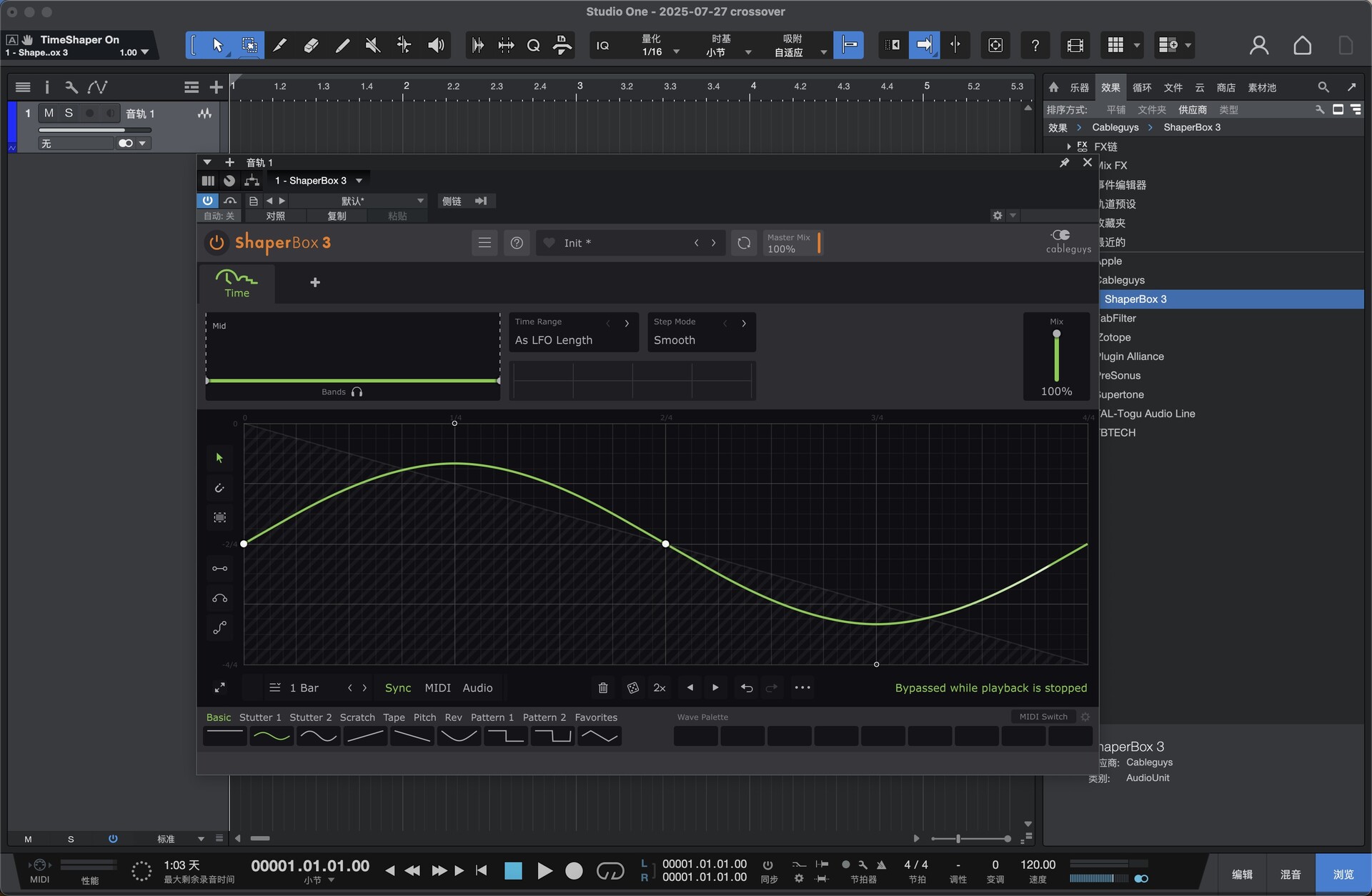The image size is (1372, 896).
Task: Select the Range tool
Action: 249,45
